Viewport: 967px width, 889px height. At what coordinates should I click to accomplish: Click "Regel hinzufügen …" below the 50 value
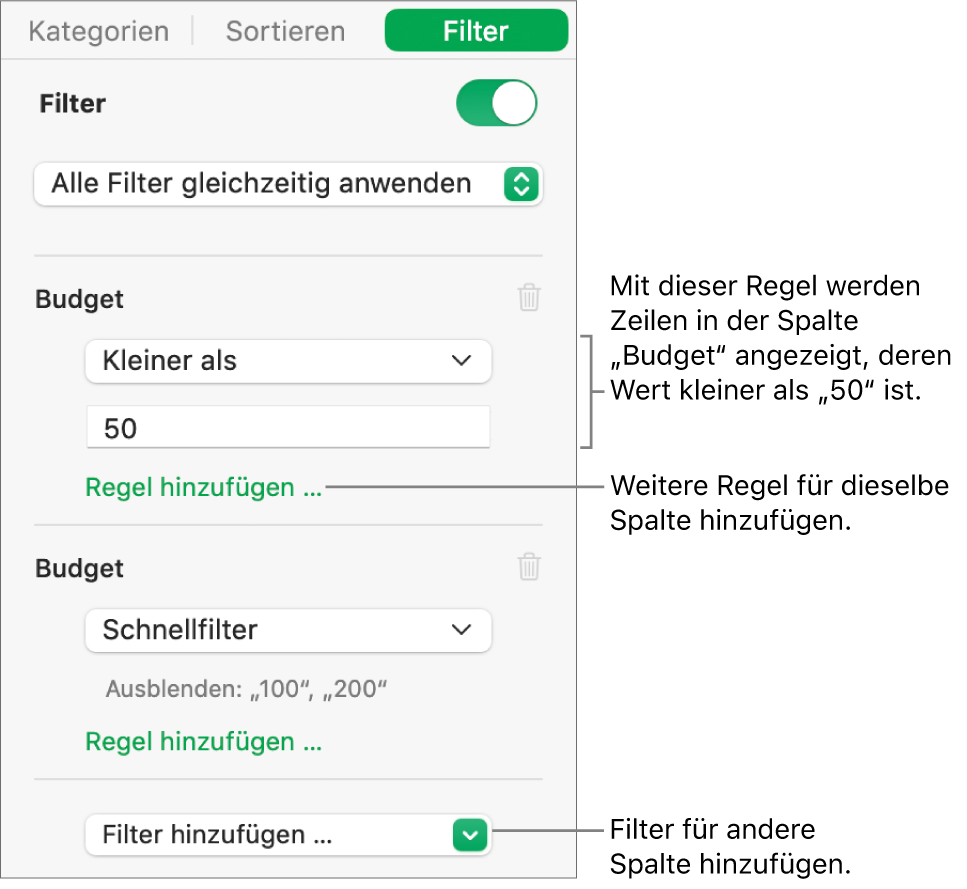(204, 488)
